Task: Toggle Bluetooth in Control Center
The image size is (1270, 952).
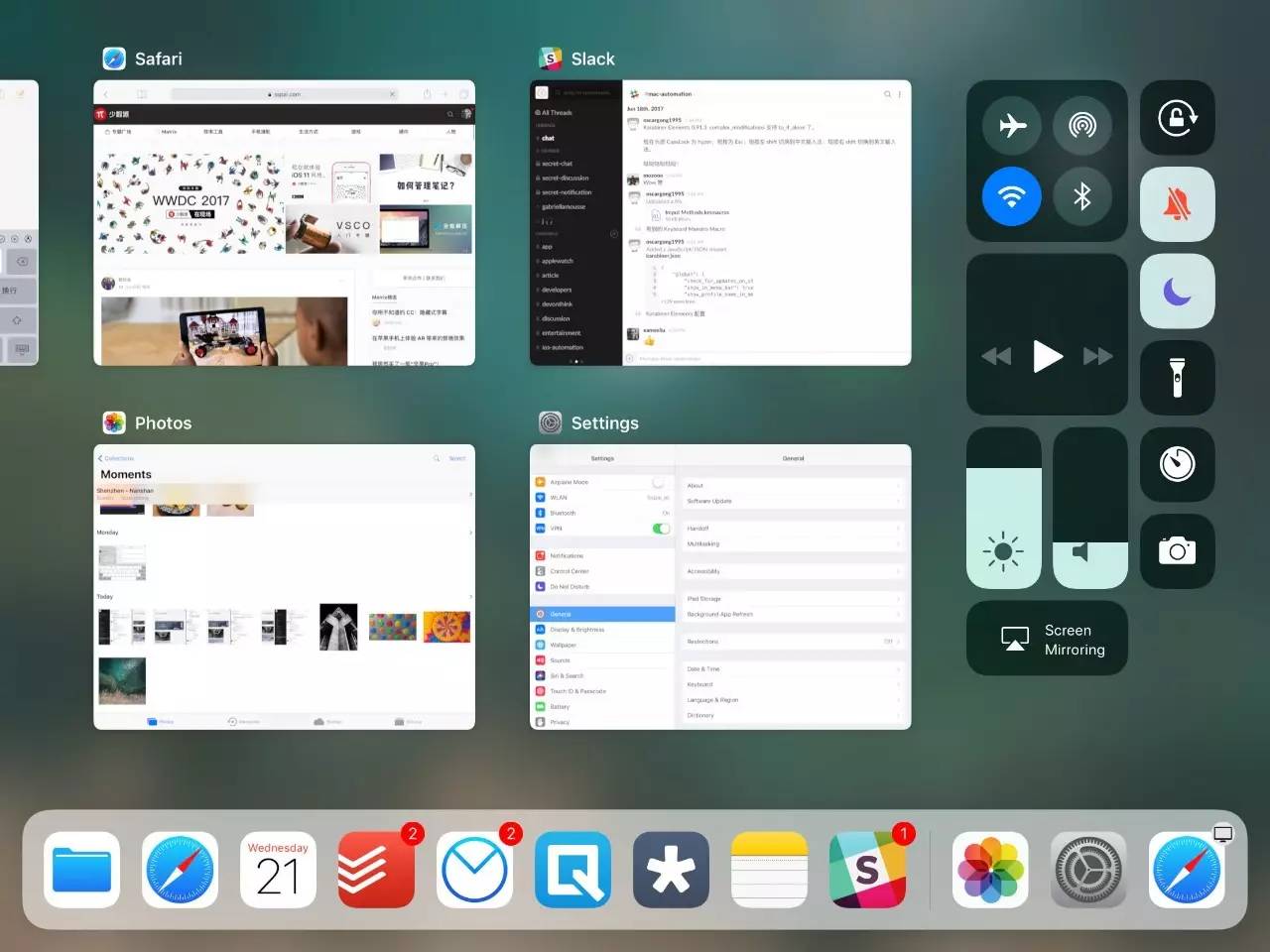Action: click(1082, 196)
